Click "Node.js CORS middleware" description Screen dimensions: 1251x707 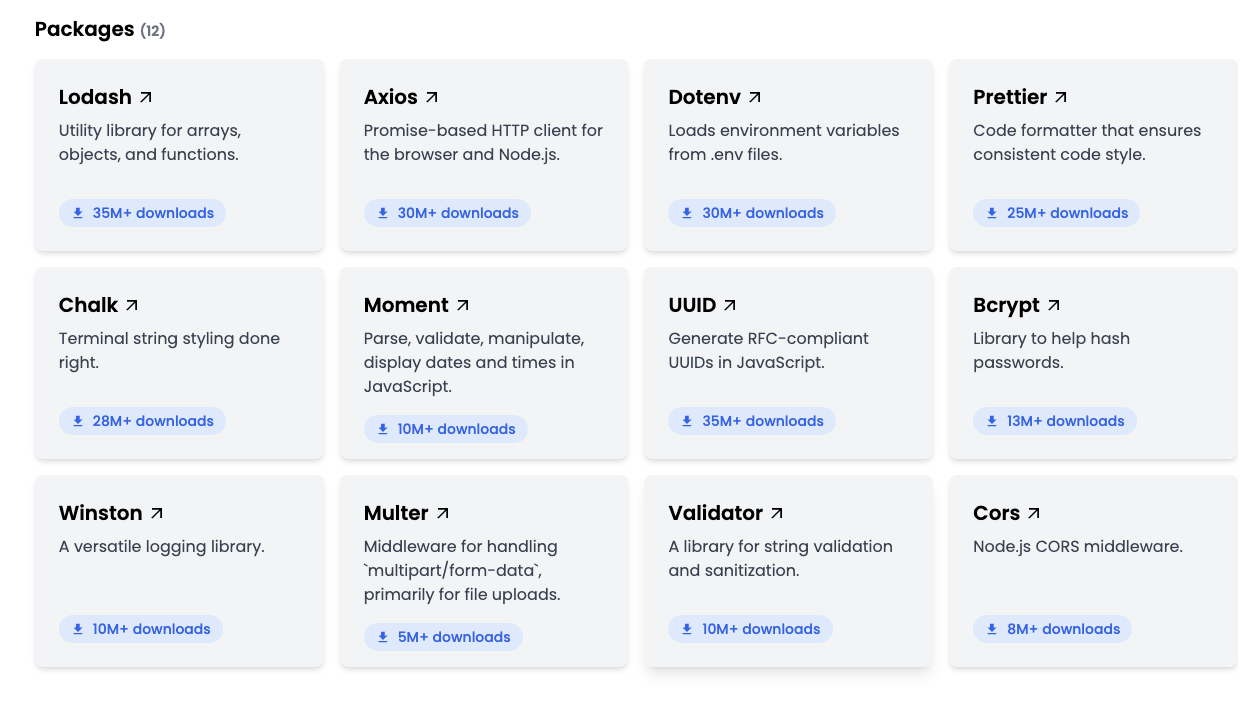[1078, 547]
